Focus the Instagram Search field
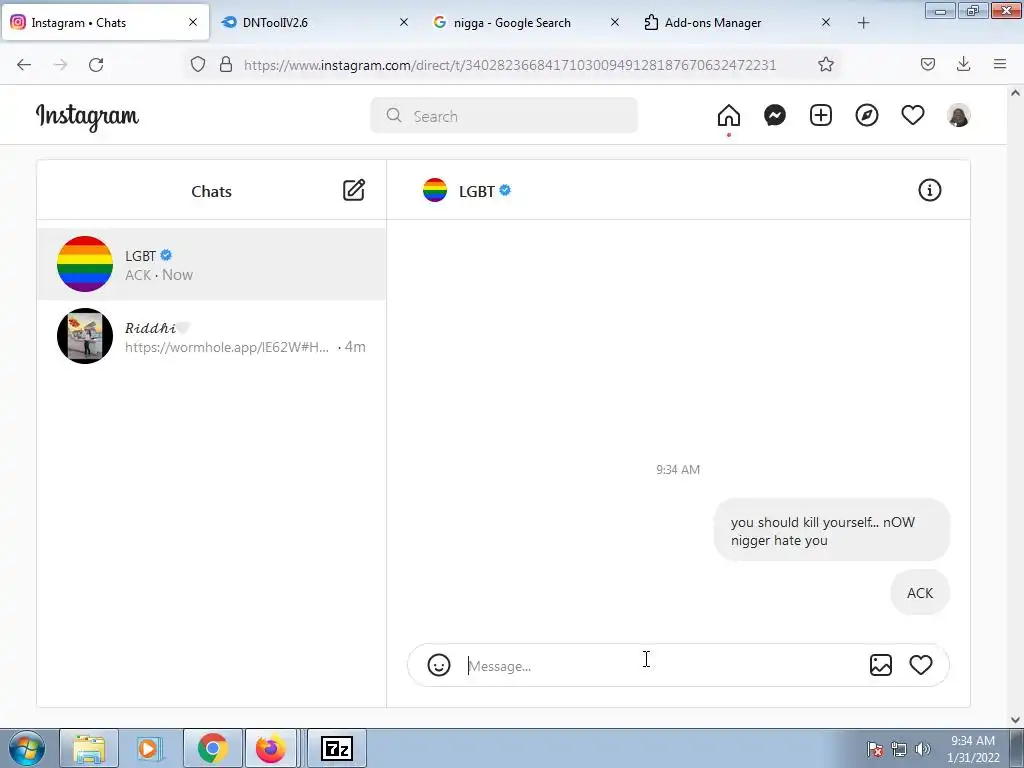 click(504, 116)
